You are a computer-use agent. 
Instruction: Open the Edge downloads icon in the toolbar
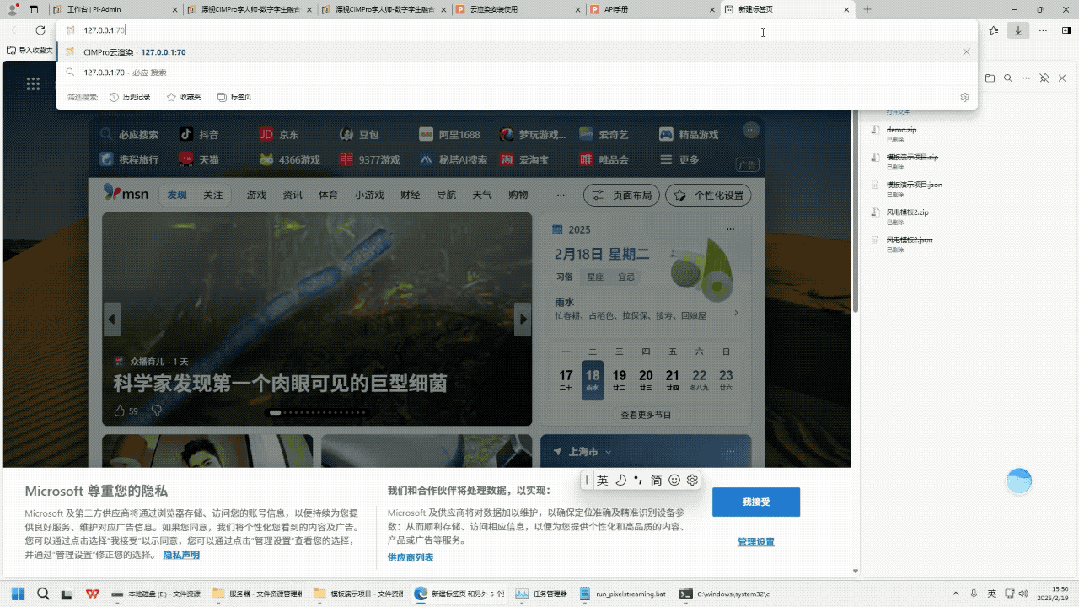pos(1018,29)
